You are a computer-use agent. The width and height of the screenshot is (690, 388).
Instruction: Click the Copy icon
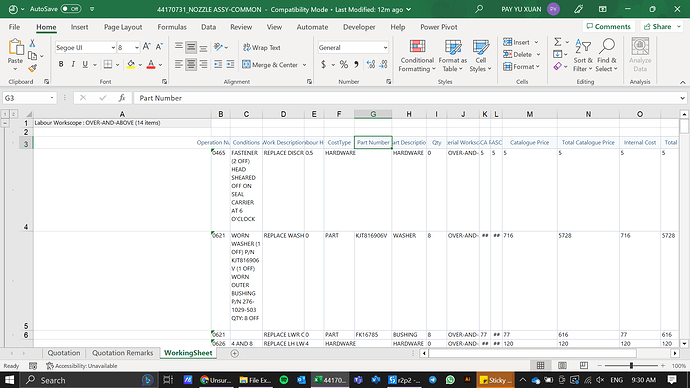click(33, 56)
